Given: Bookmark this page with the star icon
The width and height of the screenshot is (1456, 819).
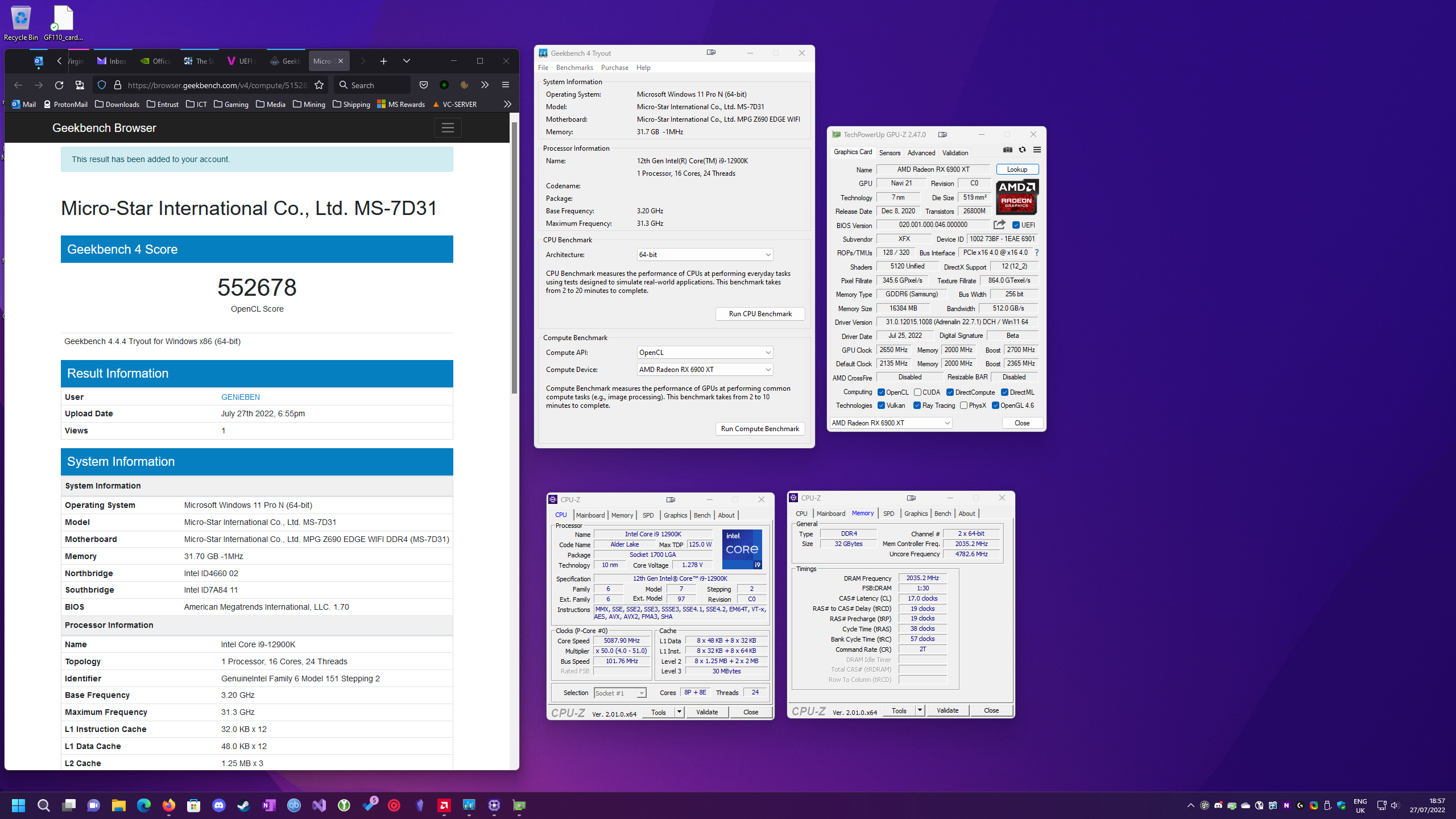Looking at the screenshot, I should coord(319,85).
